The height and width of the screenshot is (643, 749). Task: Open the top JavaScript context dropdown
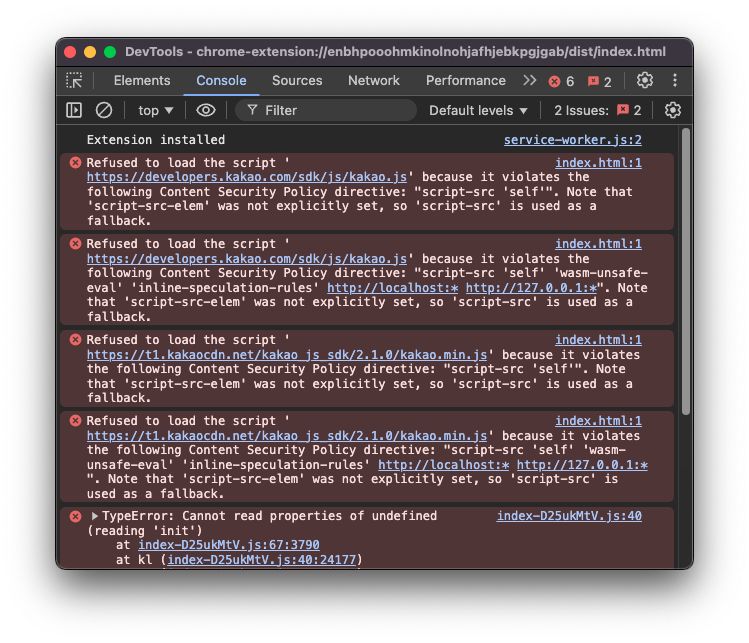(x=155, y=110)
